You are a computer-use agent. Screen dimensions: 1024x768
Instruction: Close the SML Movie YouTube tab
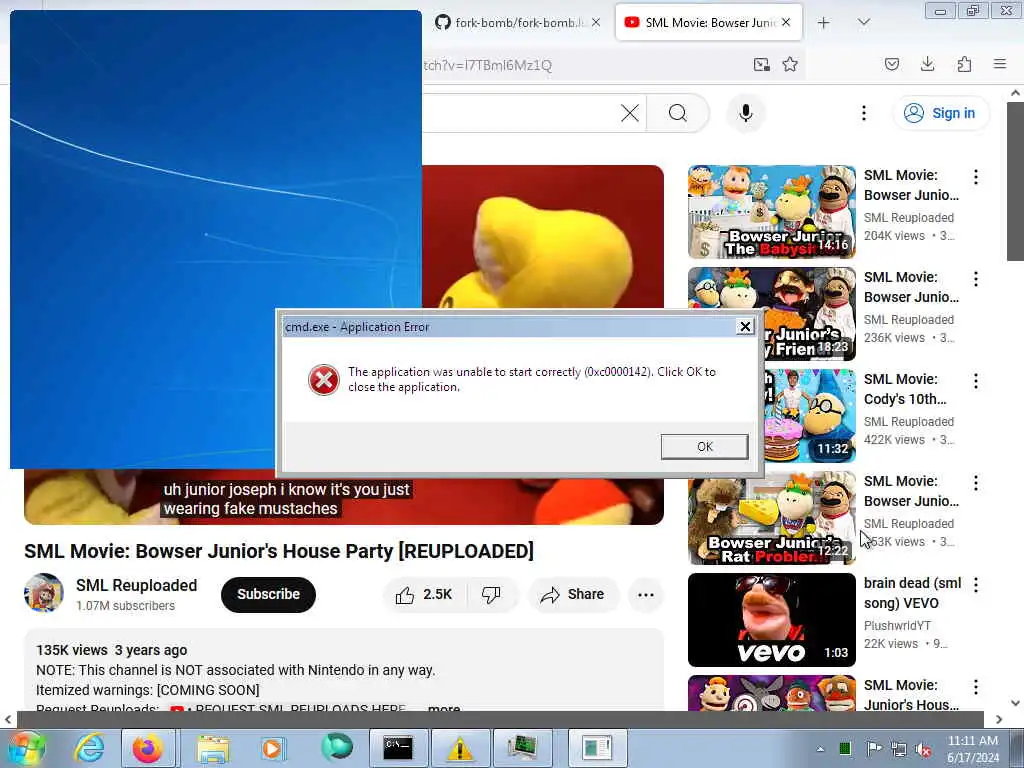[786, 23]
